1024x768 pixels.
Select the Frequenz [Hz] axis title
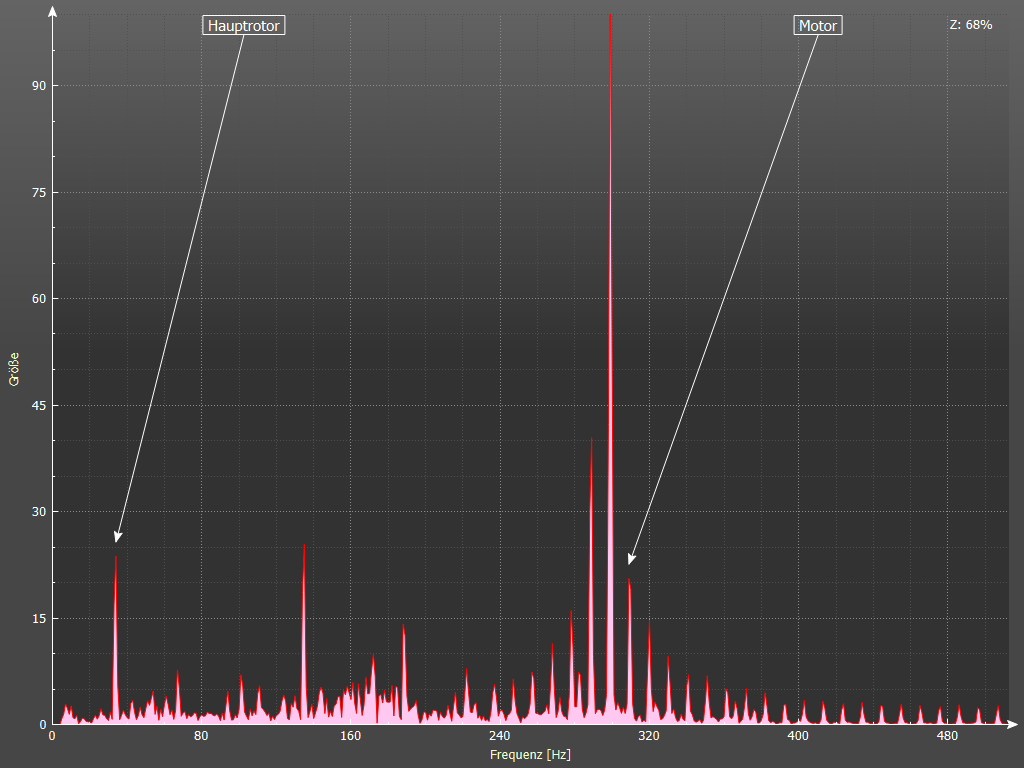click(530, 755)
